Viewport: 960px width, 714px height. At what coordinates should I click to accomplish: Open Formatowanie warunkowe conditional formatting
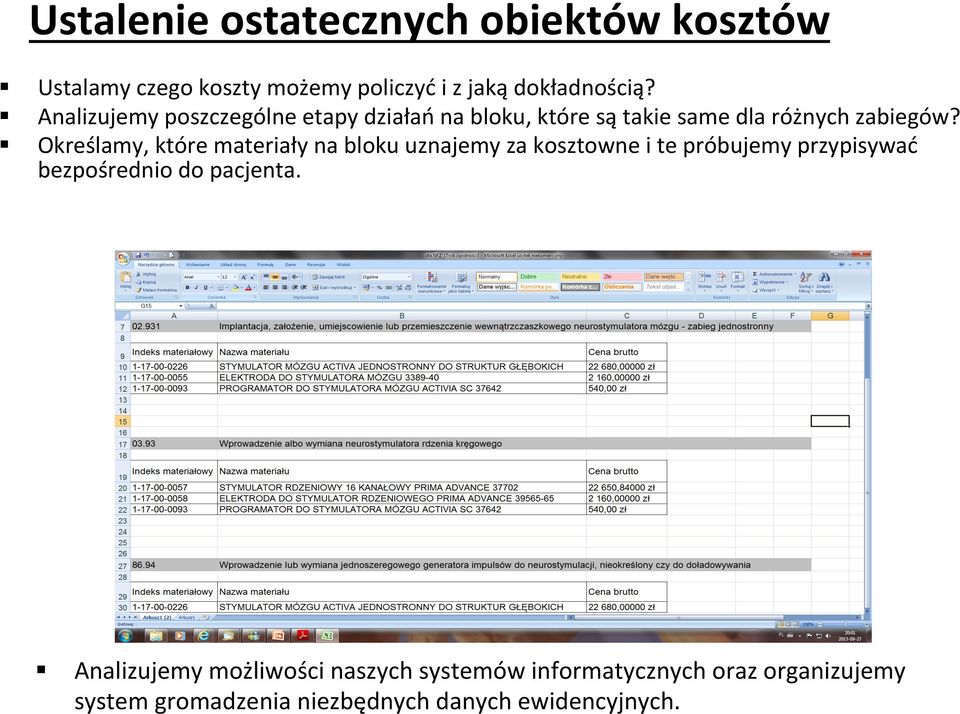[x=431, y=281]
